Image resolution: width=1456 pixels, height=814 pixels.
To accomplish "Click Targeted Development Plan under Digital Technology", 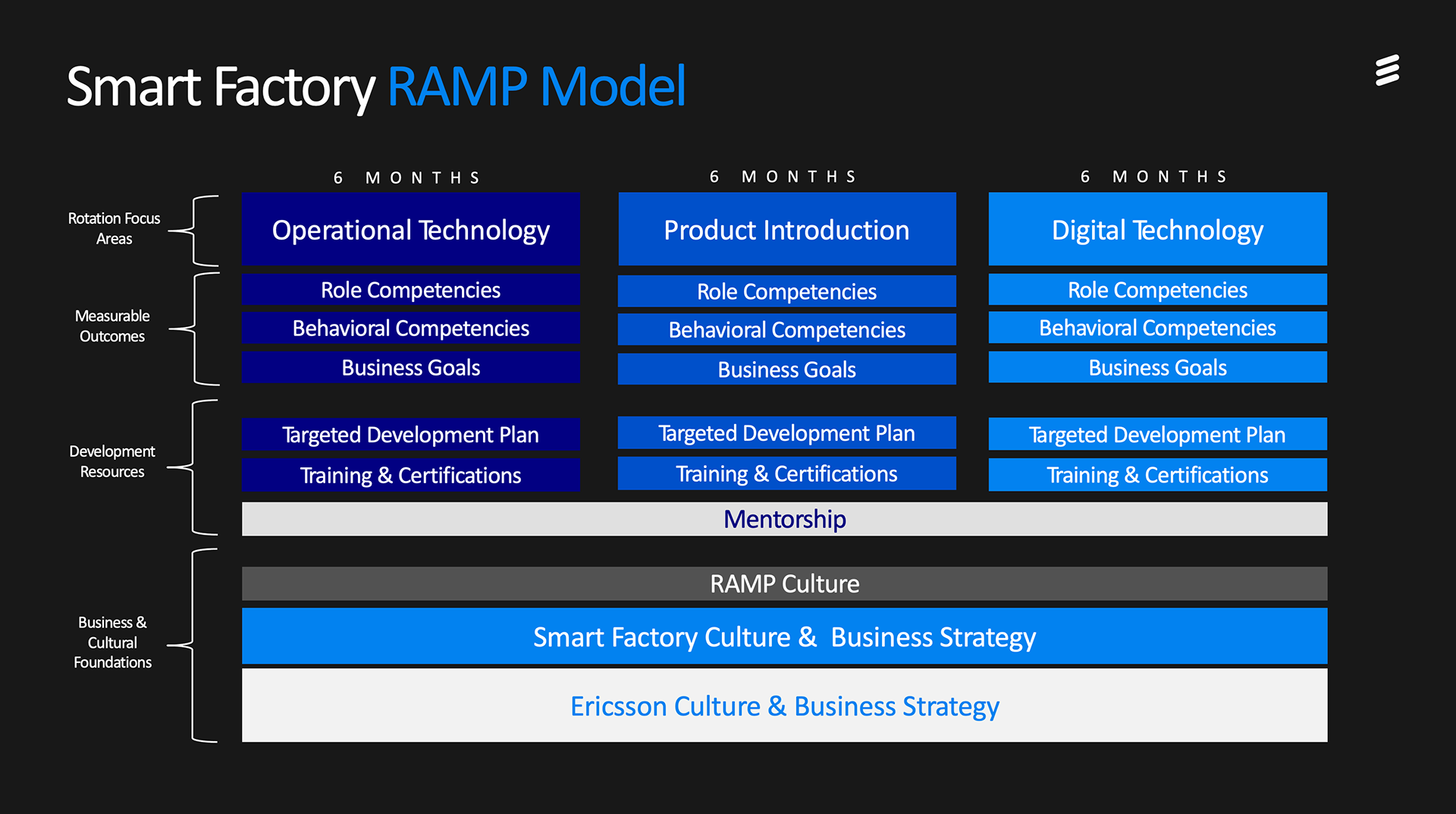I will 1158,435.
